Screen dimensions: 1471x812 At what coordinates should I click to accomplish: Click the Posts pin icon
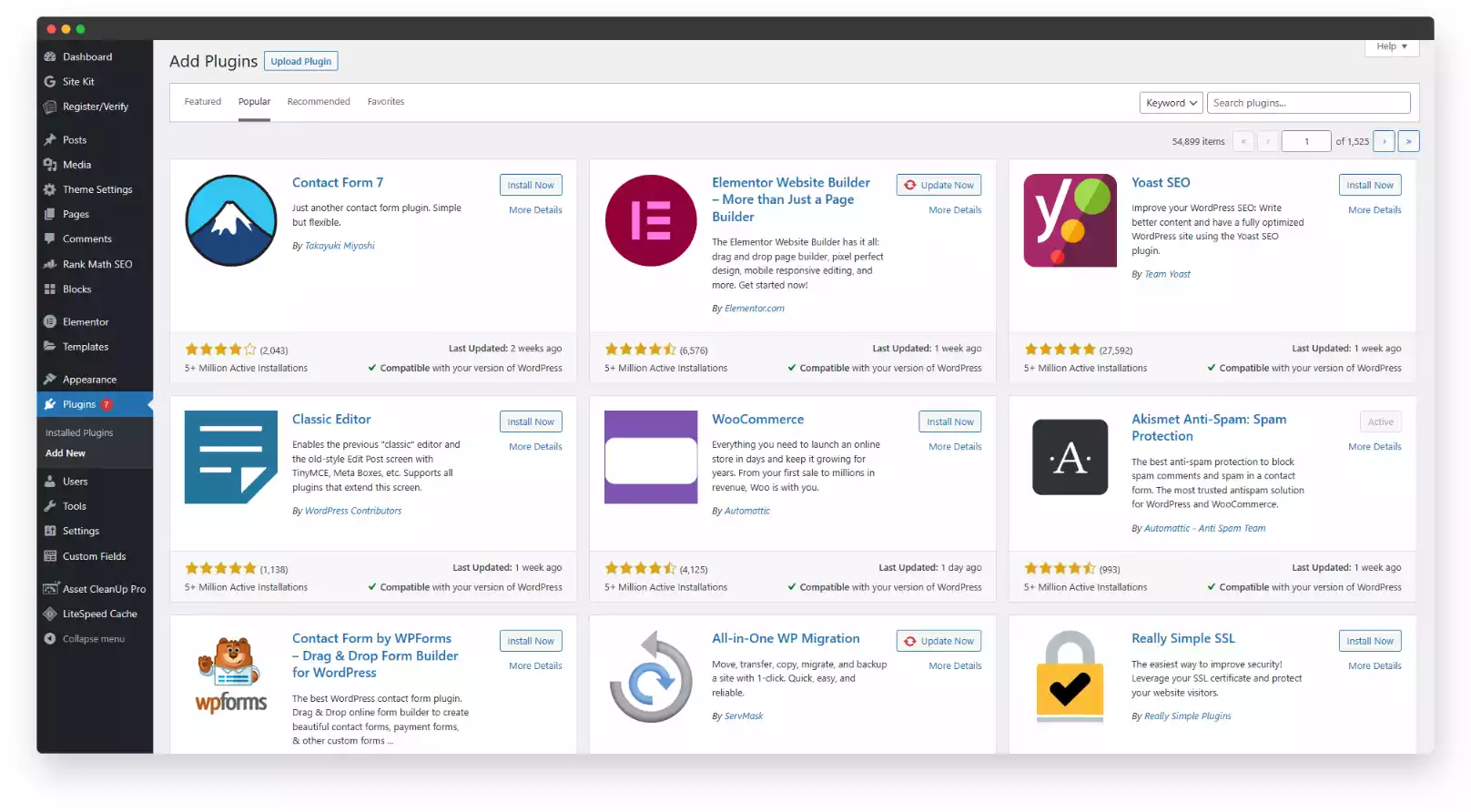pyautogui.click(x=50, y=140)
